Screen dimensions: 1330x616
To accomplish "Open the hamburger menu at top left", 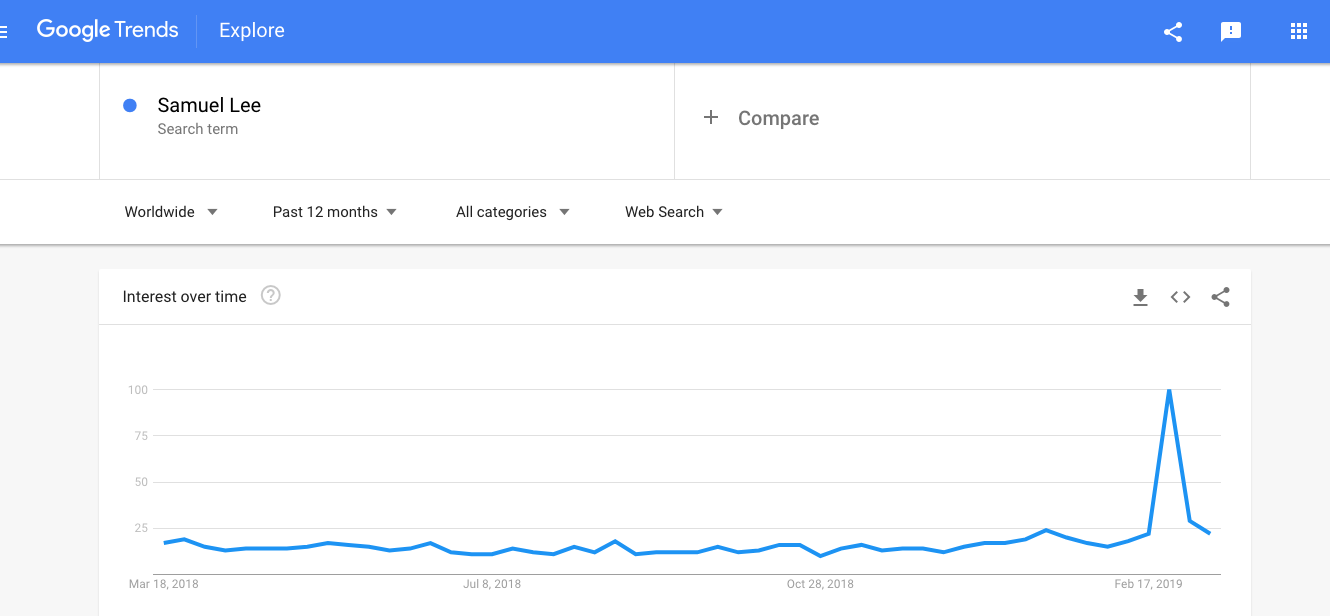I will coord(3,31).
